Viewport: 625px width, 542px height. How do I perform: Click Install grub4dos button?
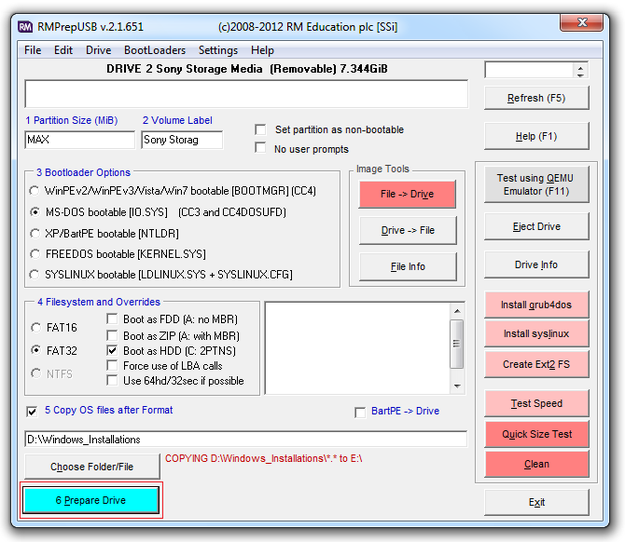536,304
